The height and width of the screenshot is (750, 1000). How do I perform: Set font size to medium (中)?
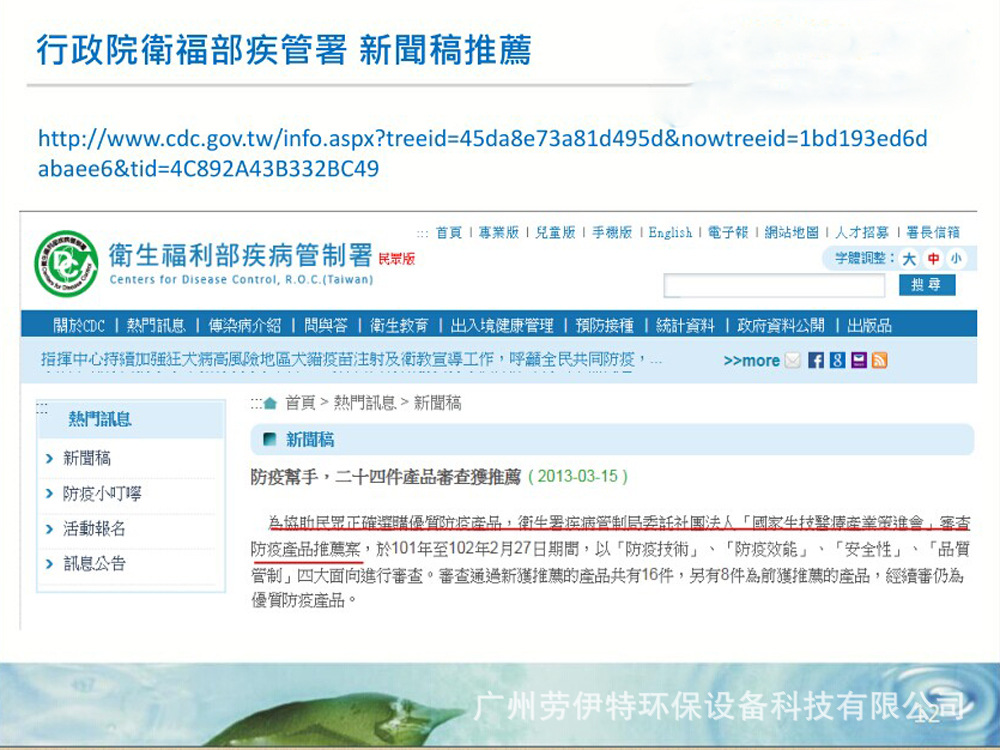(933, 259)
